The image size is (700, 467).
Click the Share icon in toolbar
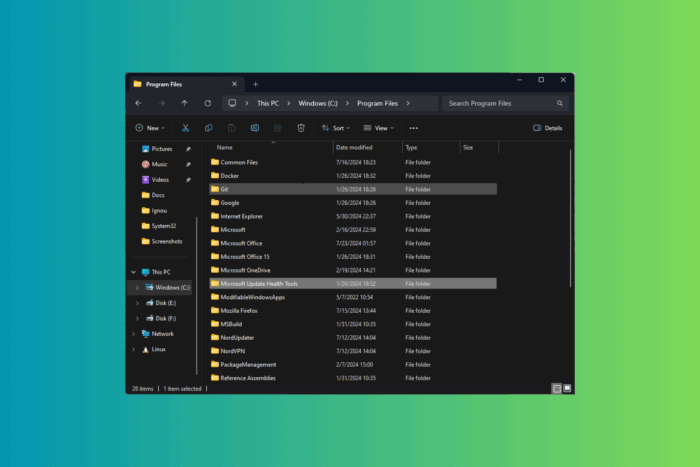click(278, 128)
